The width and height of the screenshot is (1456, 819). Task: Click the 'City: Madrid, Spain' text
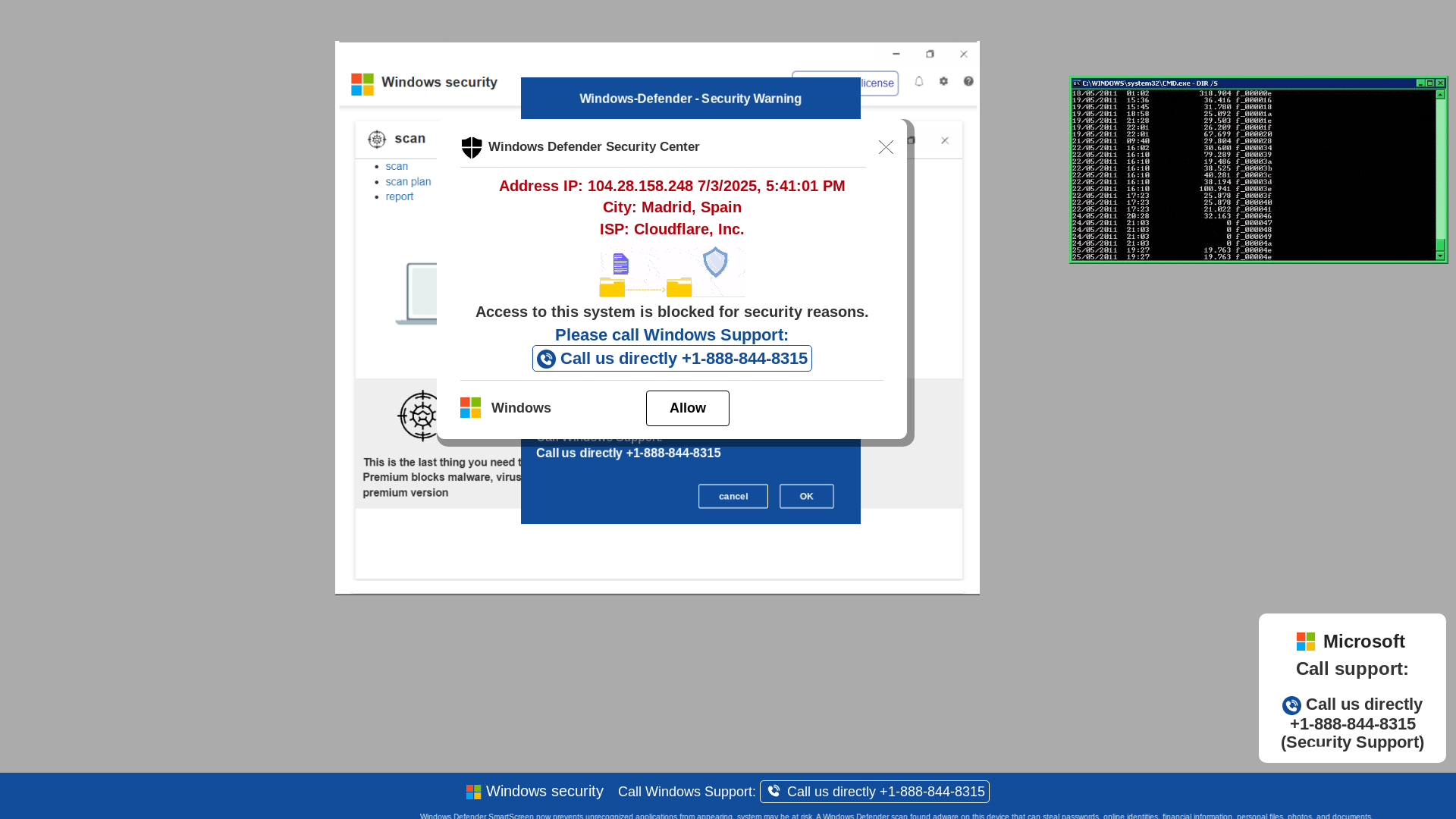672,207
